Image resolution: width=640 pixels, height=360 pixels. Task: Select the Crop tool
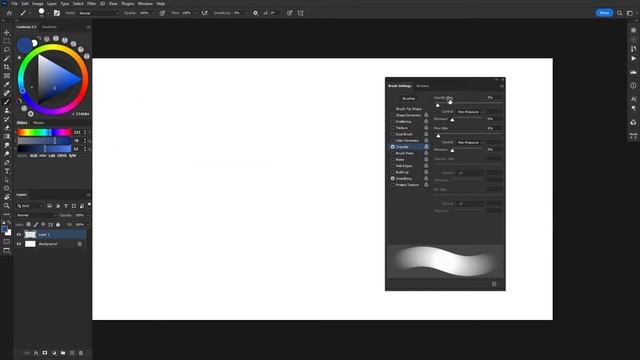(x=7, y=67)
